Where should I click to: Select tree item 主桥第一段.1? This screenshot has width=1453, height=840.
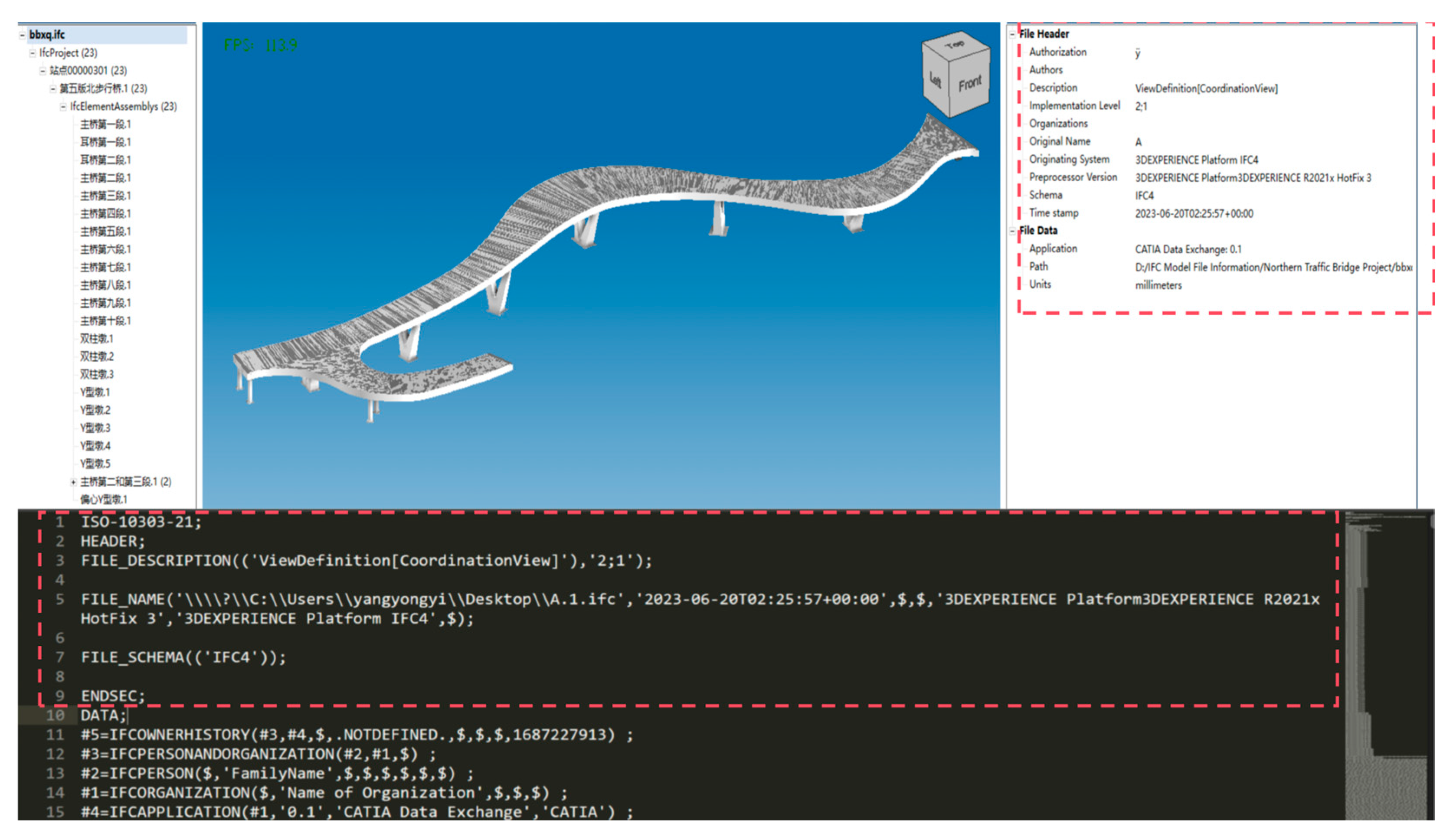105,124
